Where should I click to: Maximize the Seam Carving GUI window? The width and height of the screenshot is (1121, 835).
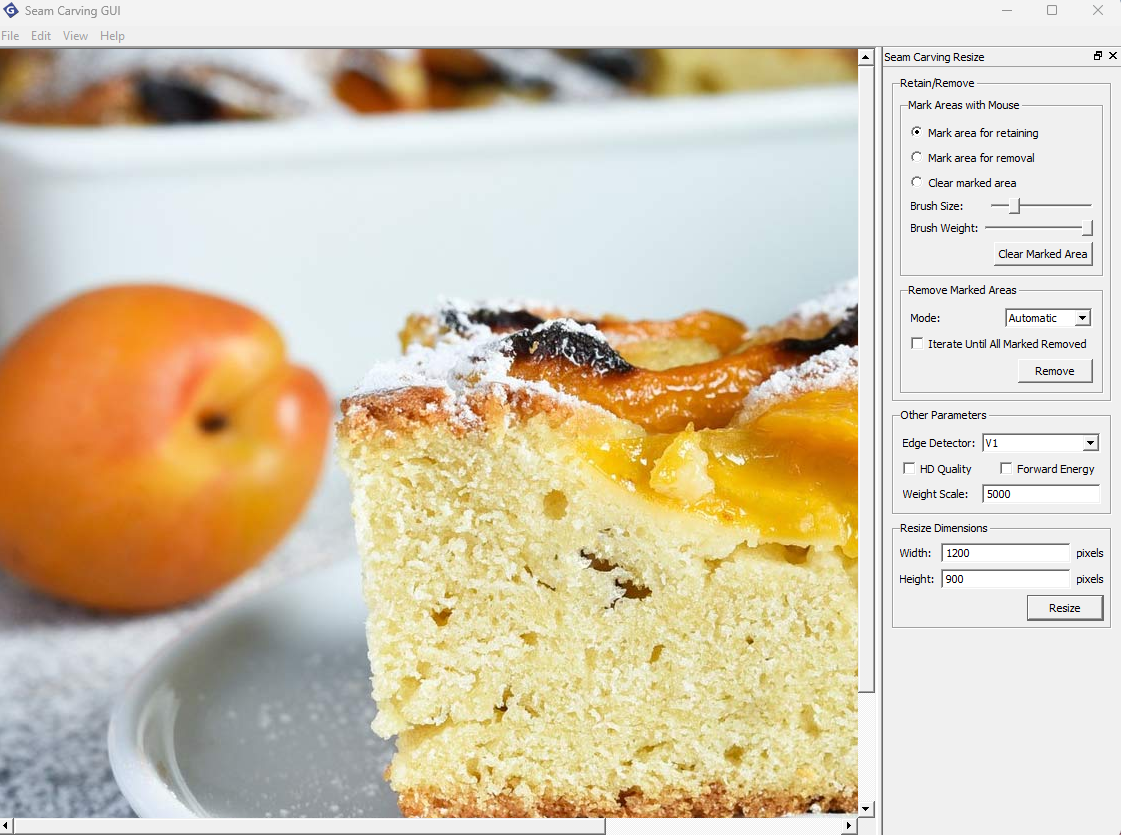click(x=1052, y=11)
